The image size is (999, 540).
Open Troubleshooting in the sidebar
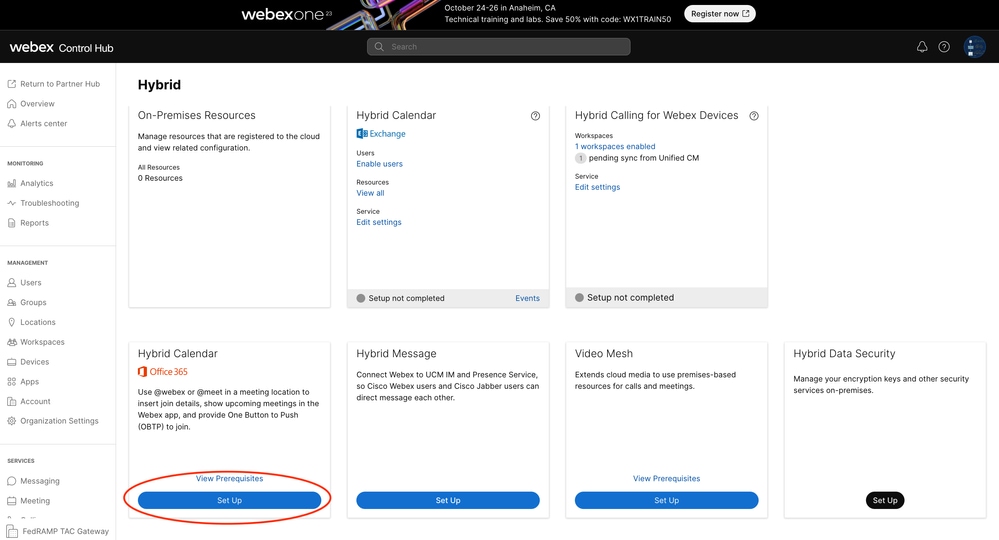point(50,202)
